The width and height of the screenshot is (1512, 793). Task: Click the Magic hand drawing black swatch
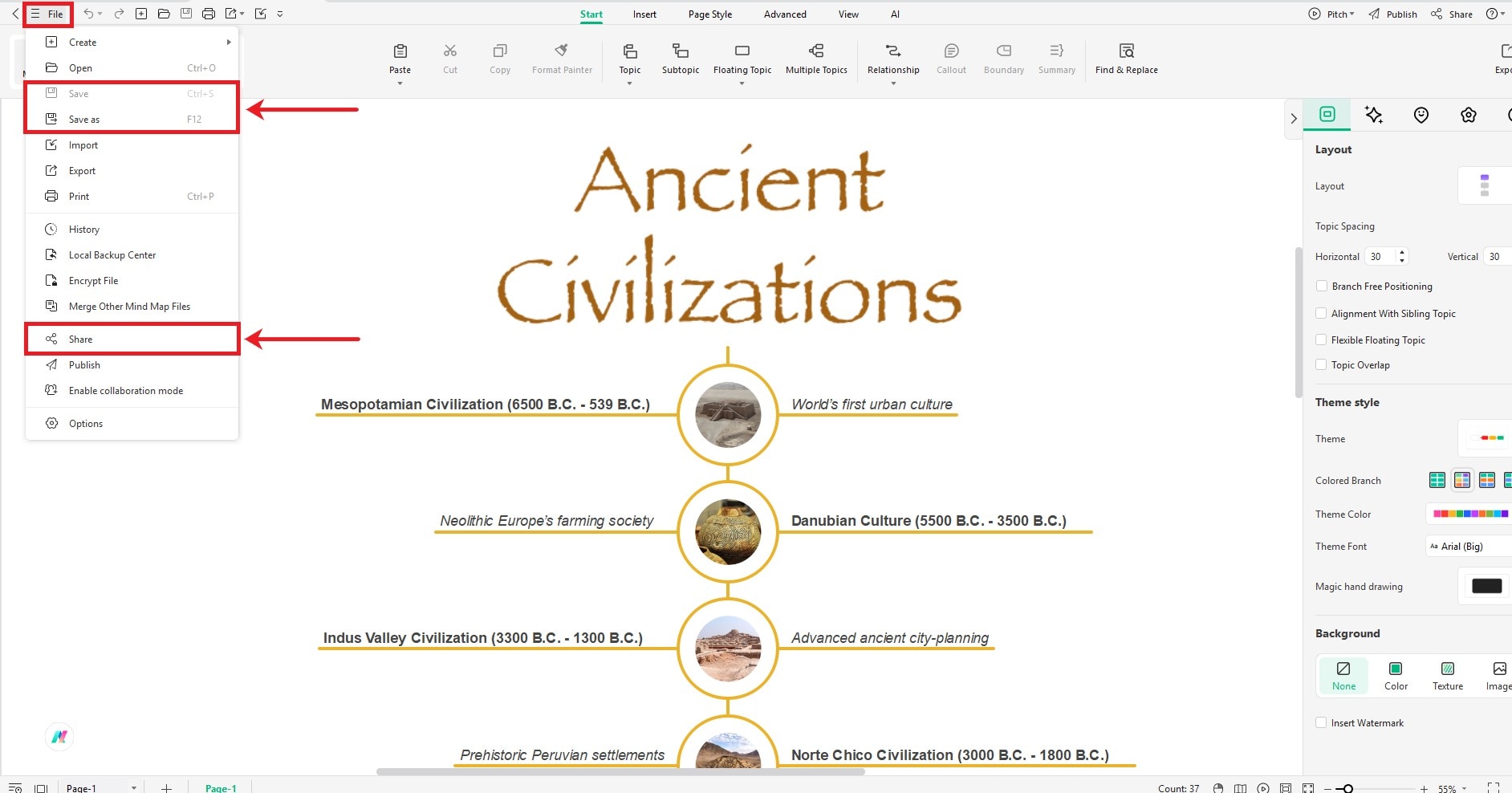click(1486, 586)
